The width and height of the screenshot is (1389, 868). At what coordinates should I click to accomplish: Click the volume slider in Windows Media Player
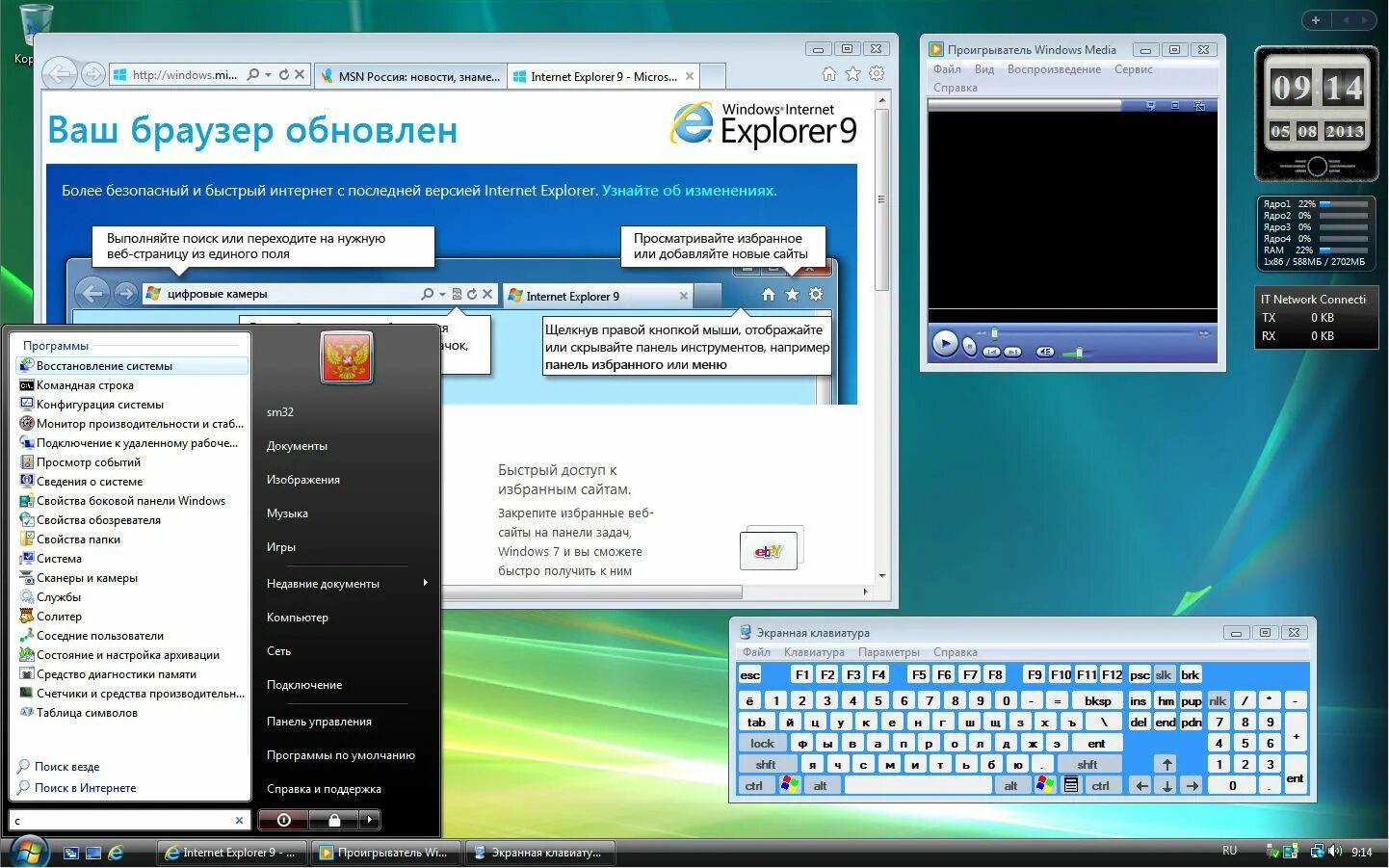(x=1079, y=353)
